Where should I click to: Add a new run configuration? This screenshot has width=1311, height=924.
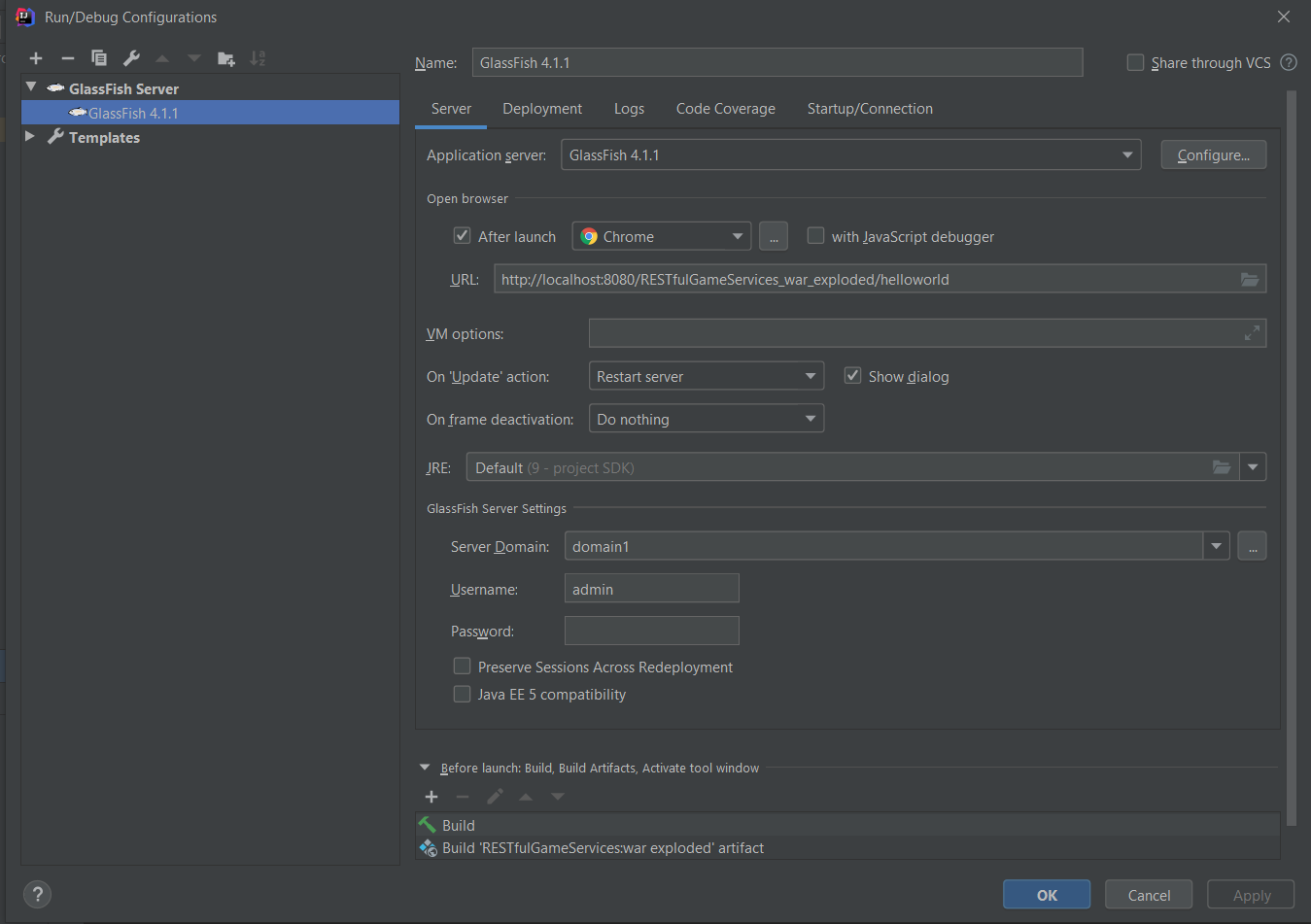(36, 58)
